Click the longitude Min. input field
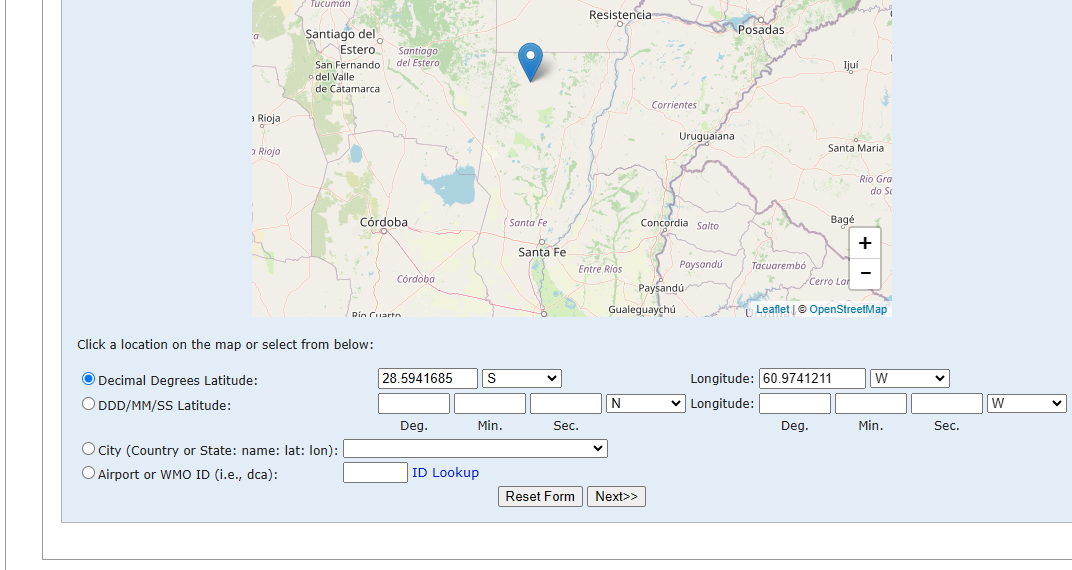This screenshot has height=570, width=1072. pyautogui.click(x=870, y=404)
